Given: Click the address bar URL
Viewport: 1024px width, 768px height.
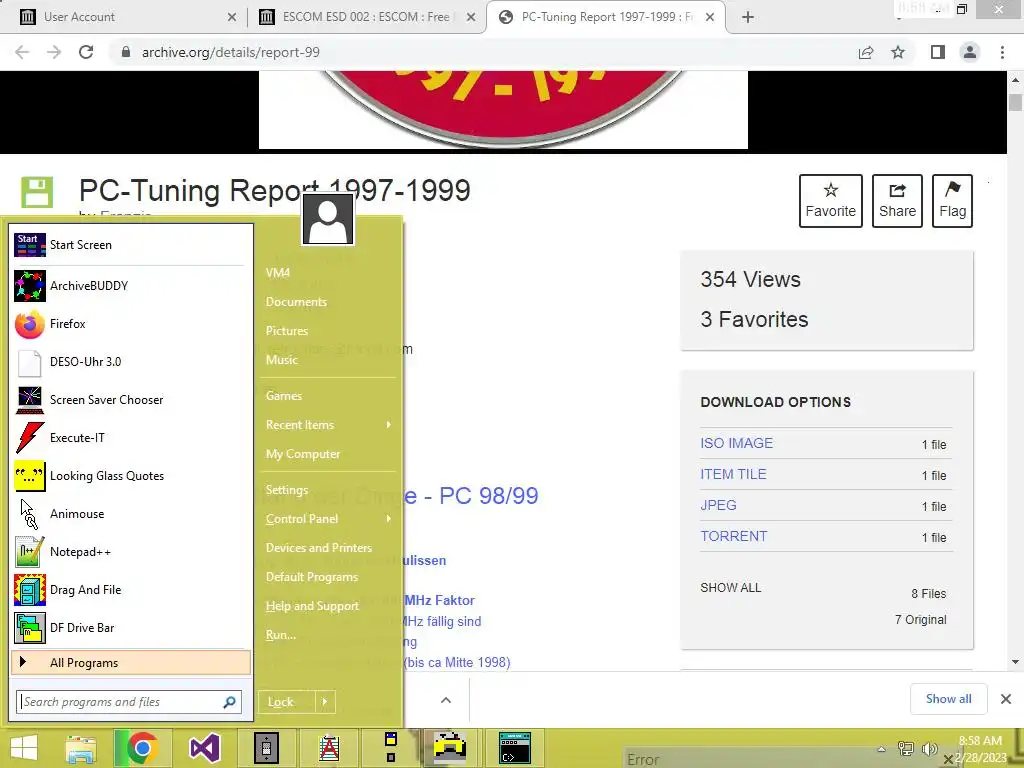Looking at the screenshot, I should [x=231, y=52].
